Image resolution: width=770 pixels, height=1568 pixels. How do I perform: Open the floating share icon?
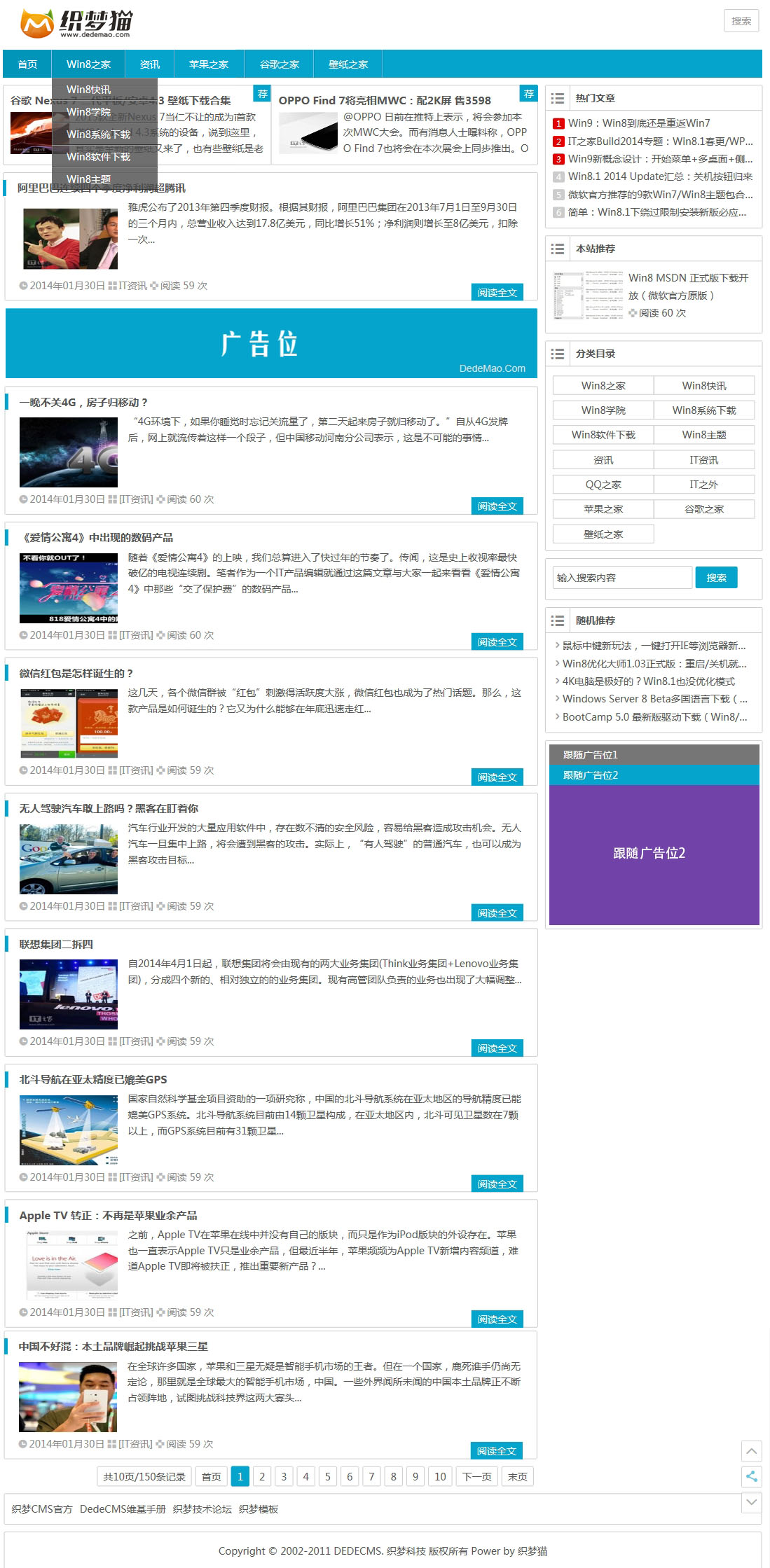click(751, 1476)
